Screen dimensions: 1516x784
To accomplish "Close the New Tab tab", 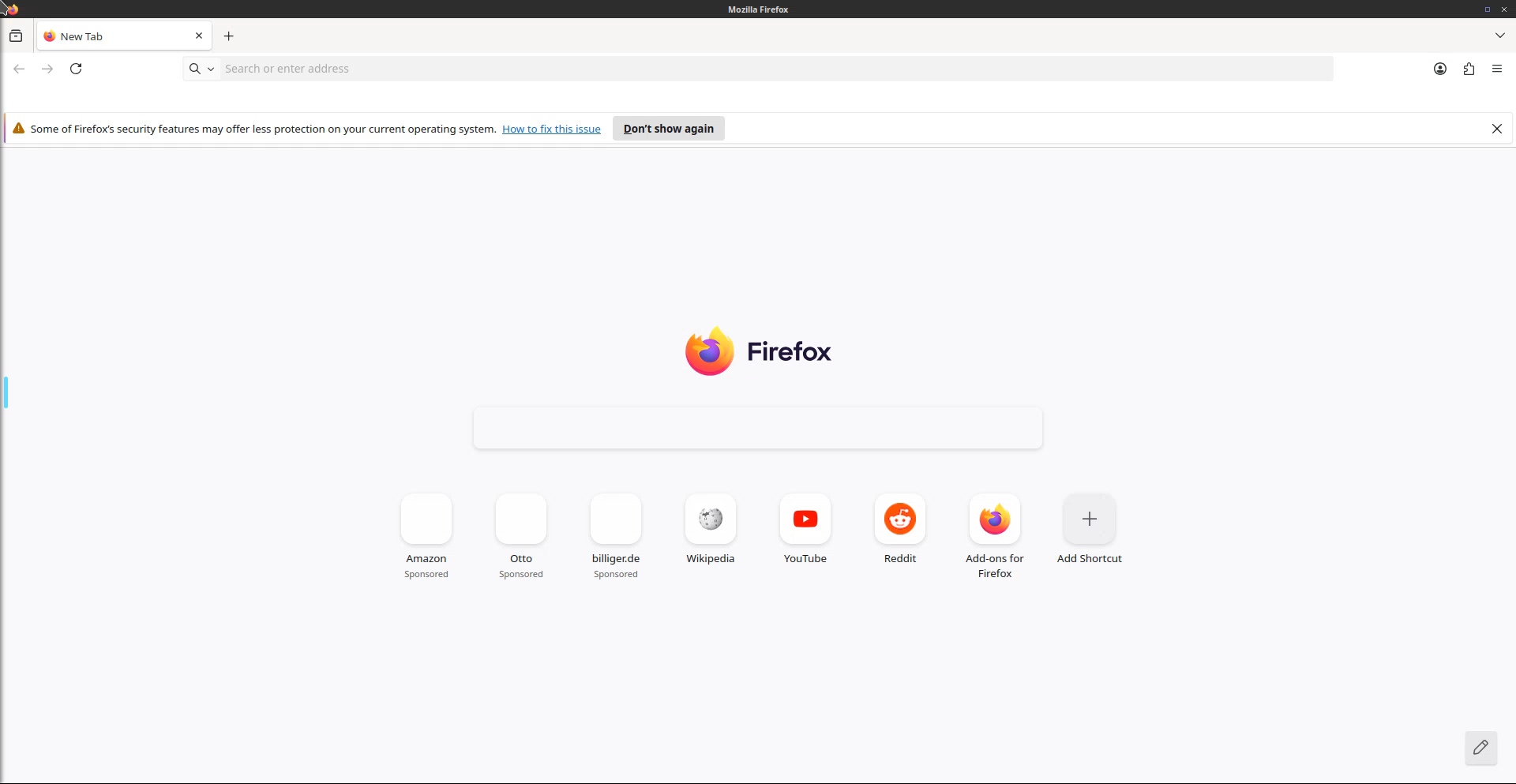I will 199,36.
